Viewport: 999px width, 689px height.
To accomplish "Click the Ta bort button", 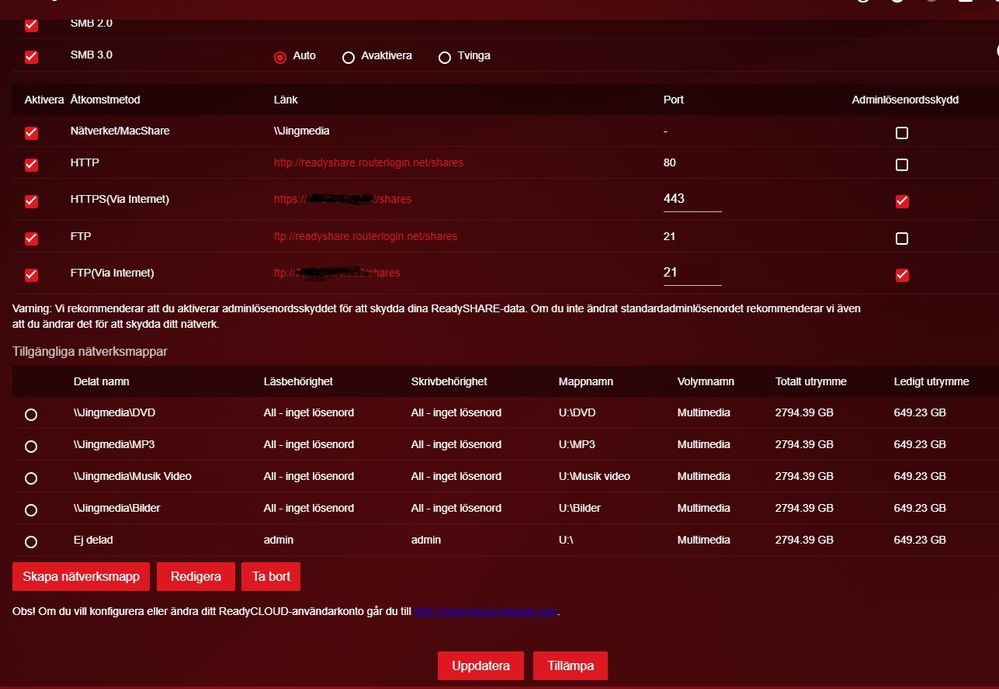I will point(270,577).
